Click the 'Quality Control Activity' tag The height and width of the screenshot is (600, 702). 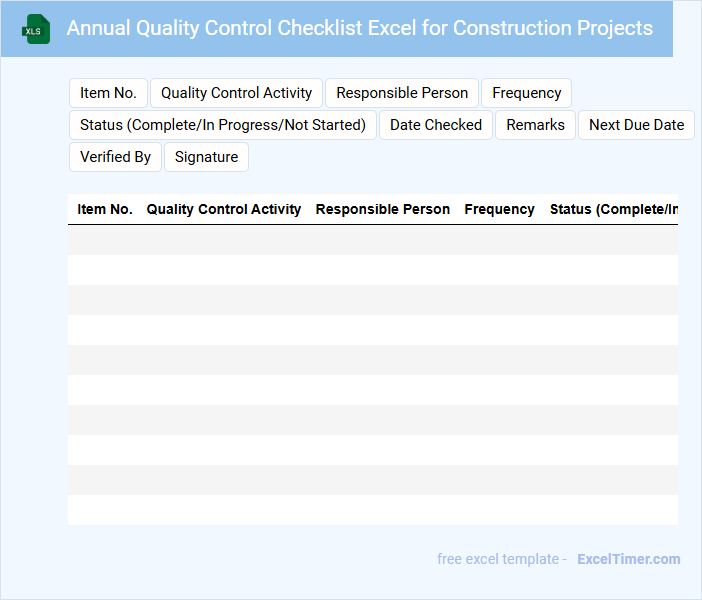(236, 93)
